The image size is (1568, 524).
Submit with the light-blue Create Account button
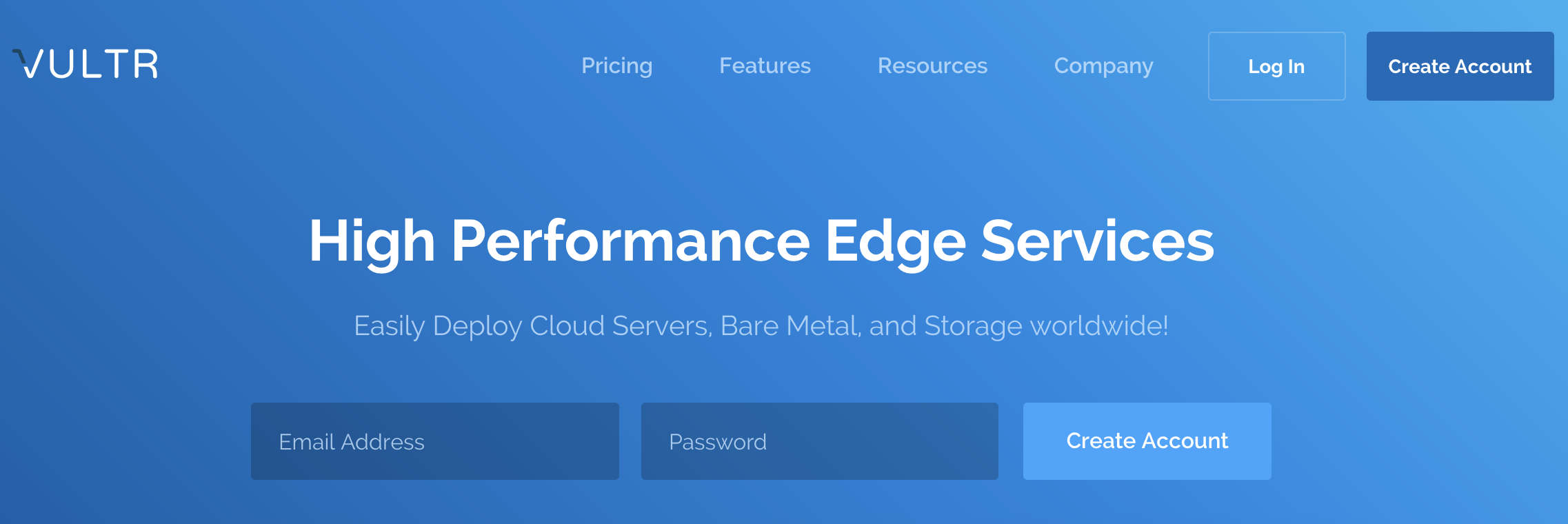click(x=1147, y=441)
